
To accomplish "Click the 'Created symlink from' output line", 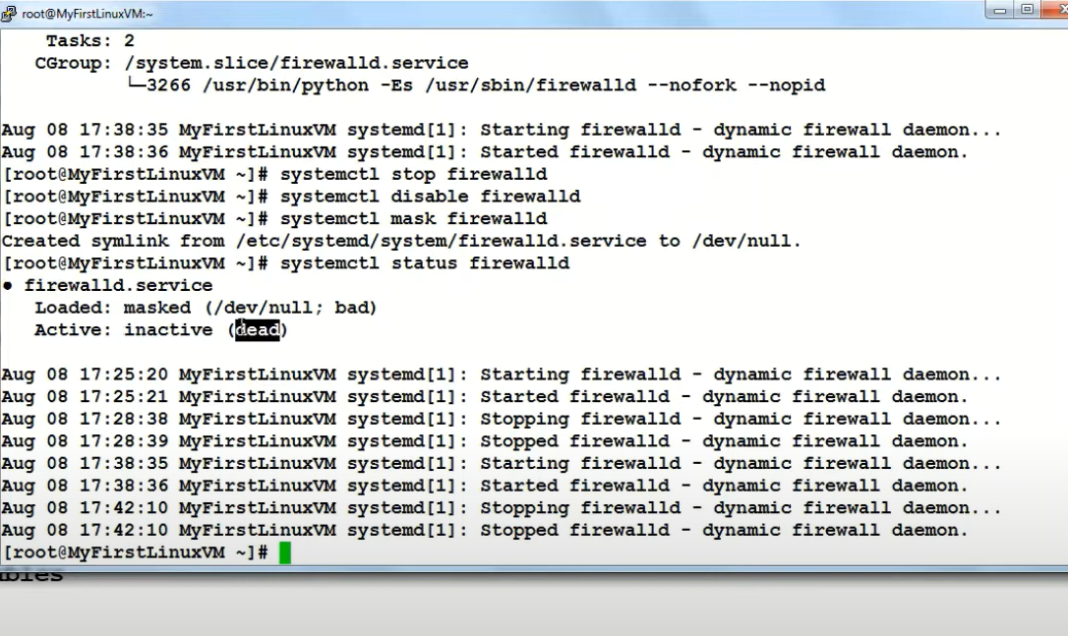I will [x=401, y=241].
